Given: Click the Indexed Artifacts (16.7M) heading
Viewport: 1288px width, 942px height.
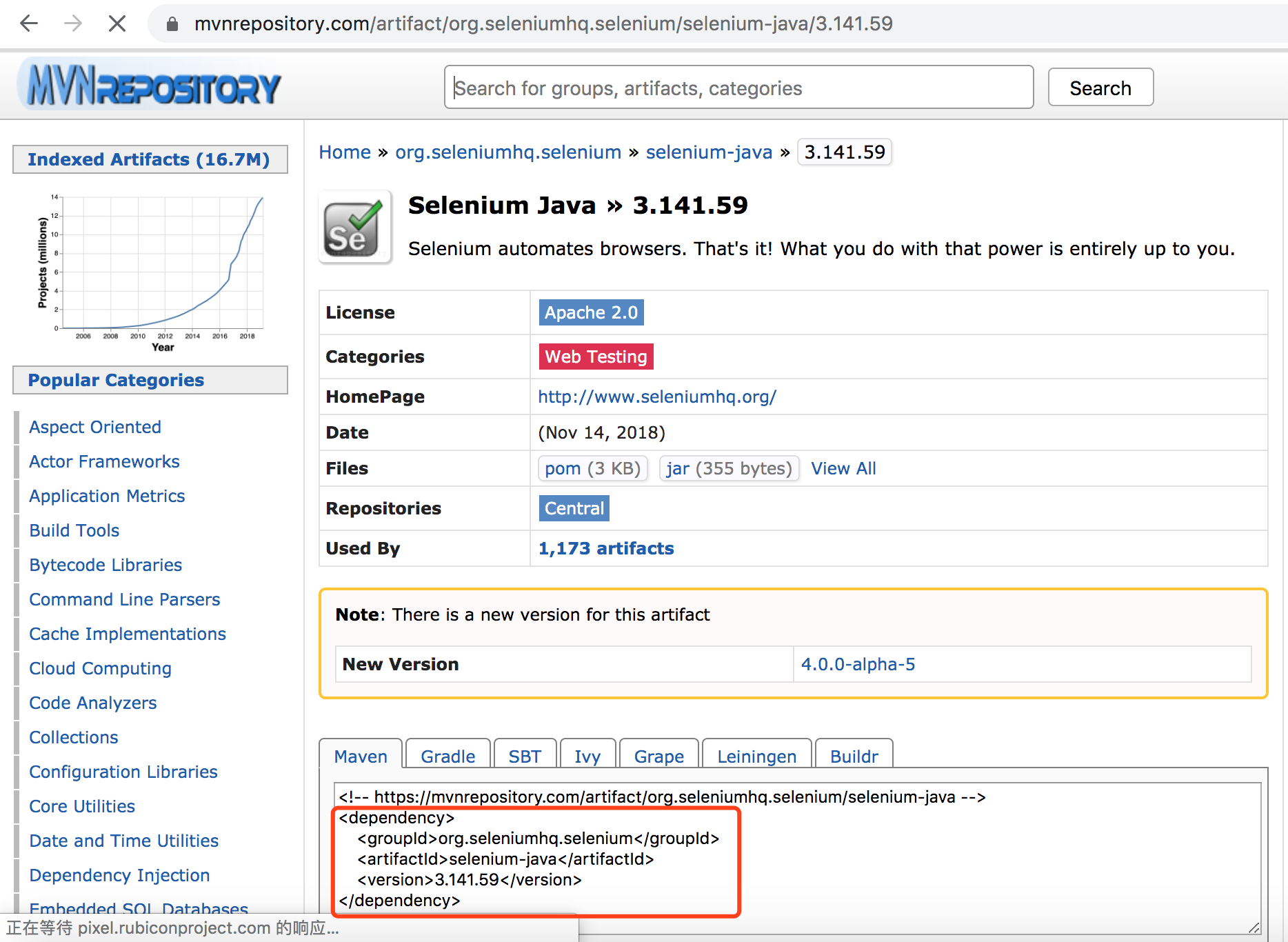Looking at the screenshot, I should [x=150, y=159].
